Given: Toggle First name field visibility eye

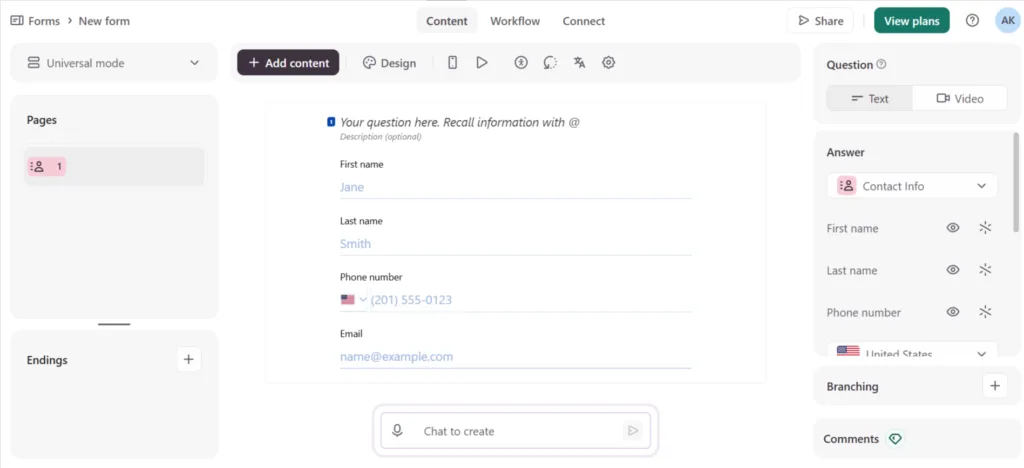Looking at the screenshot, I should 953,228.
